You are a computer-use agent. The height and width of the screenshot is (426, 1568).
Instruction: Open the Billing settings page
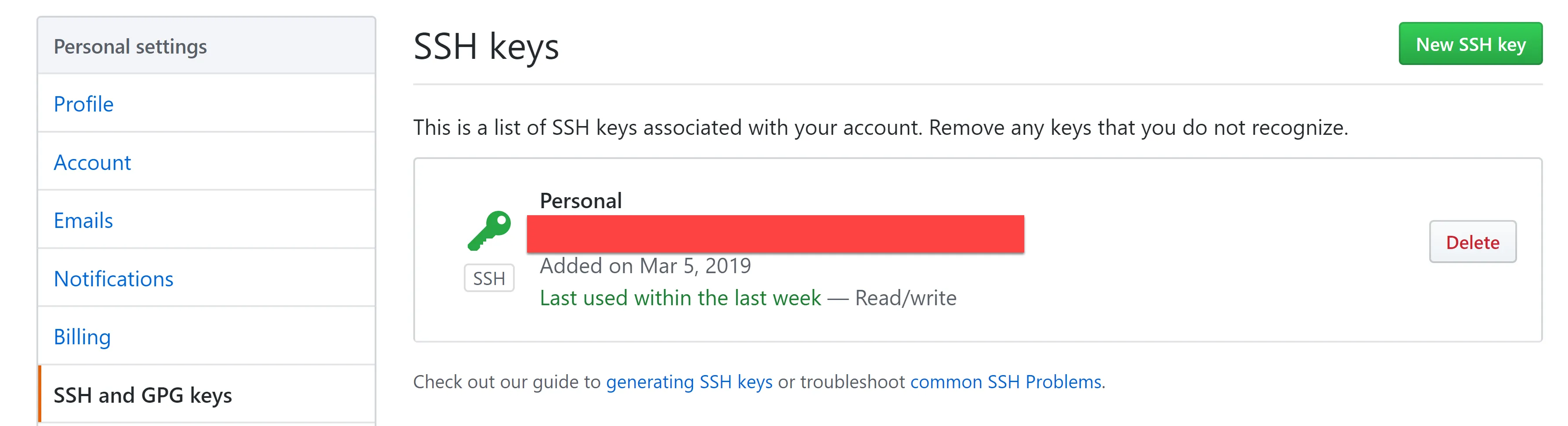[82, 336]
